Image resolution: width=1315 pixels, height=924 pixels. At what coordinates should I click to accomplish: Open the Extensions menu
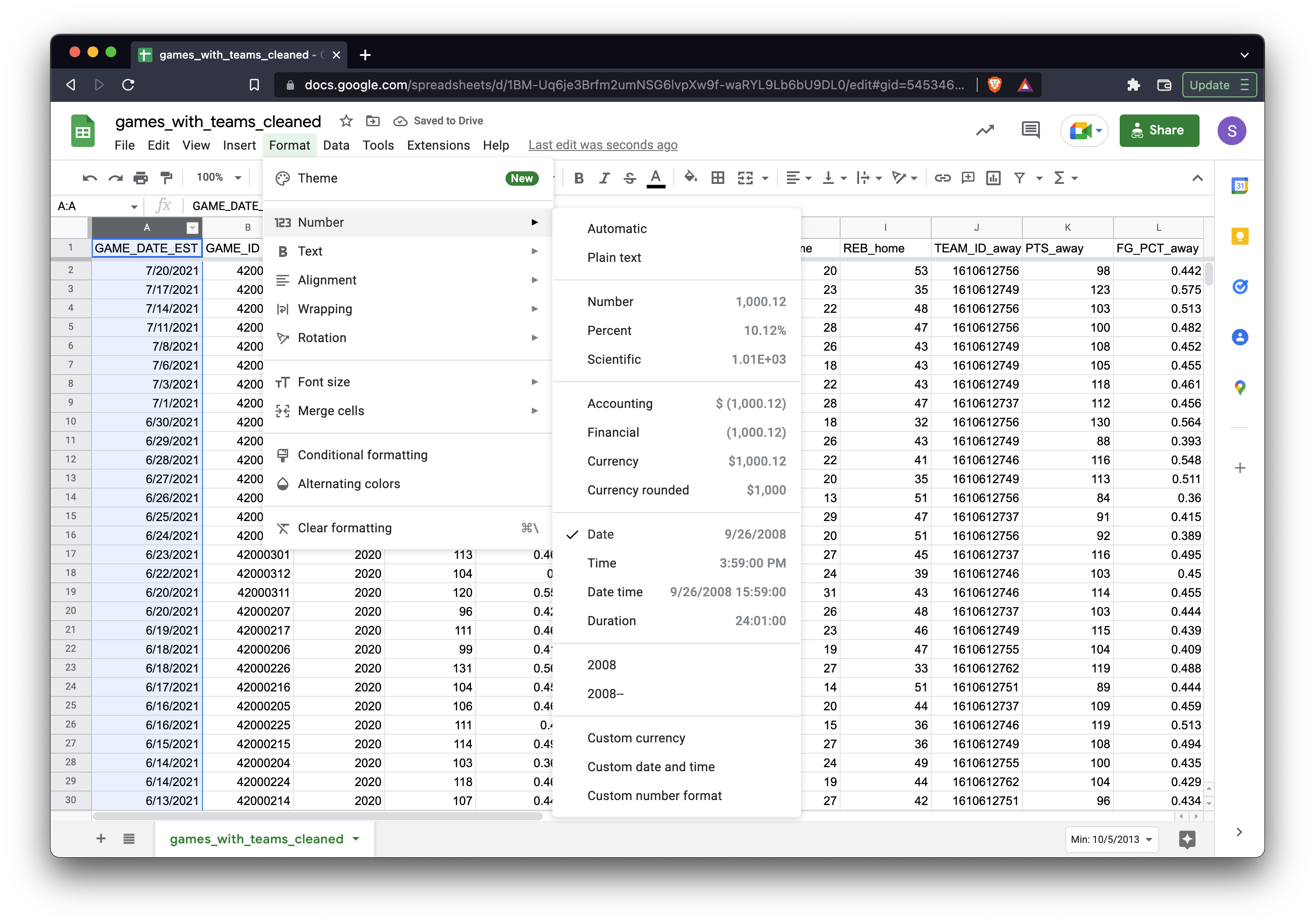tap(438, 145)
